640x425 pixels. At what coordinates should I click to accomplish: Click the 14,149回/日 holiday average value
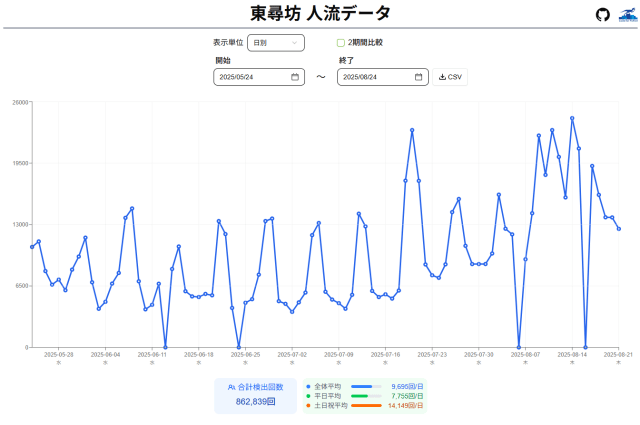point(405,406)
